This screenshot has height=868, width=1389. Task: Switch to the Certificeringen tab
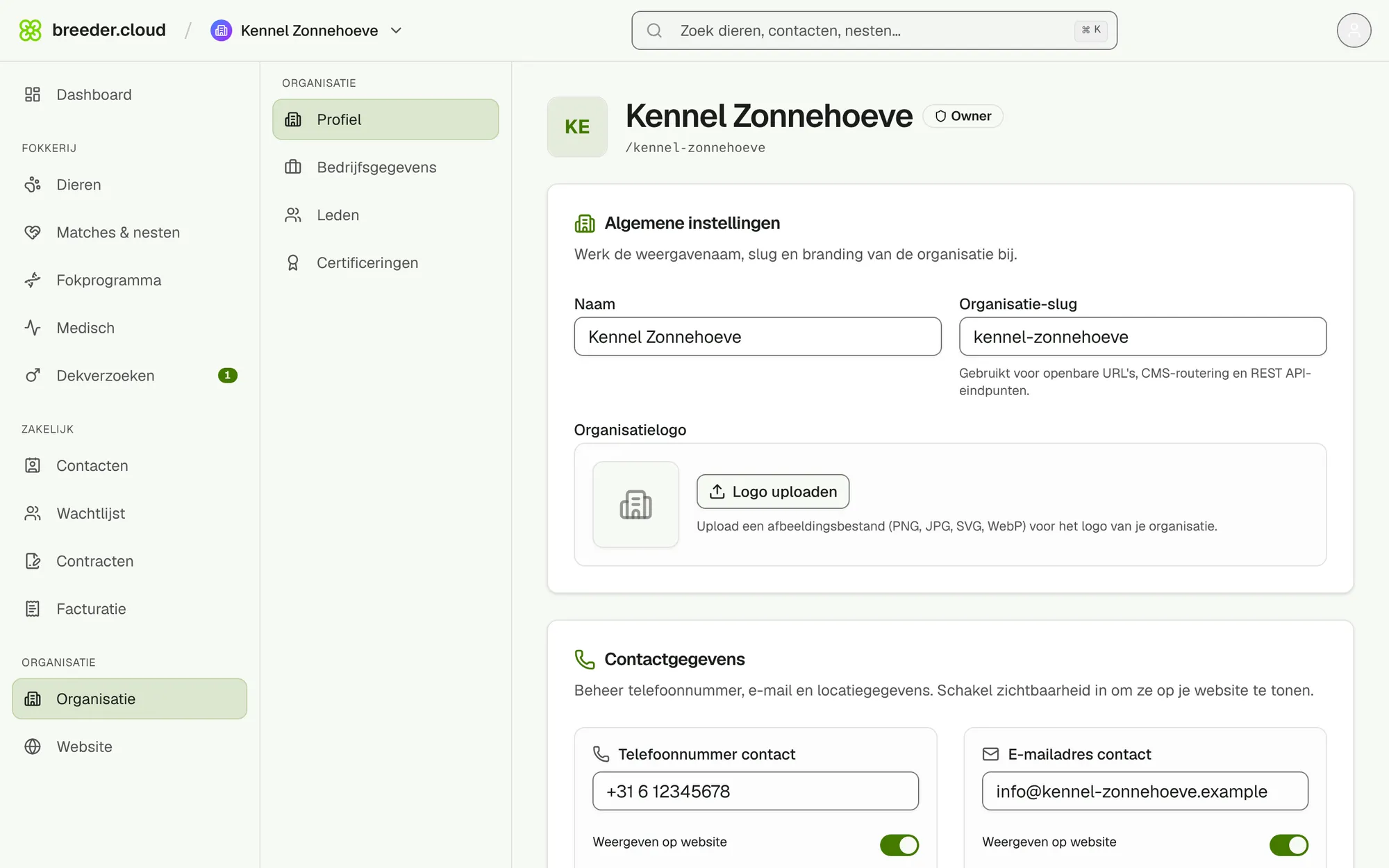(385, 262)
